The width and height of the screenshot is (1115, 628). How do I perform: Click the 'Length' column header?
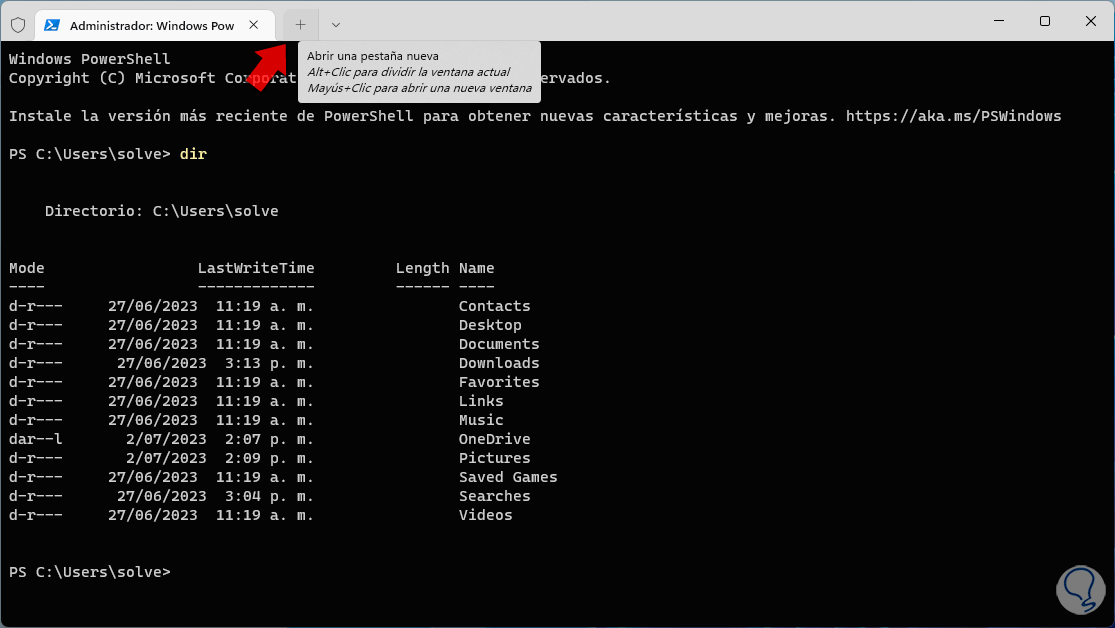[x=422, y=268]
